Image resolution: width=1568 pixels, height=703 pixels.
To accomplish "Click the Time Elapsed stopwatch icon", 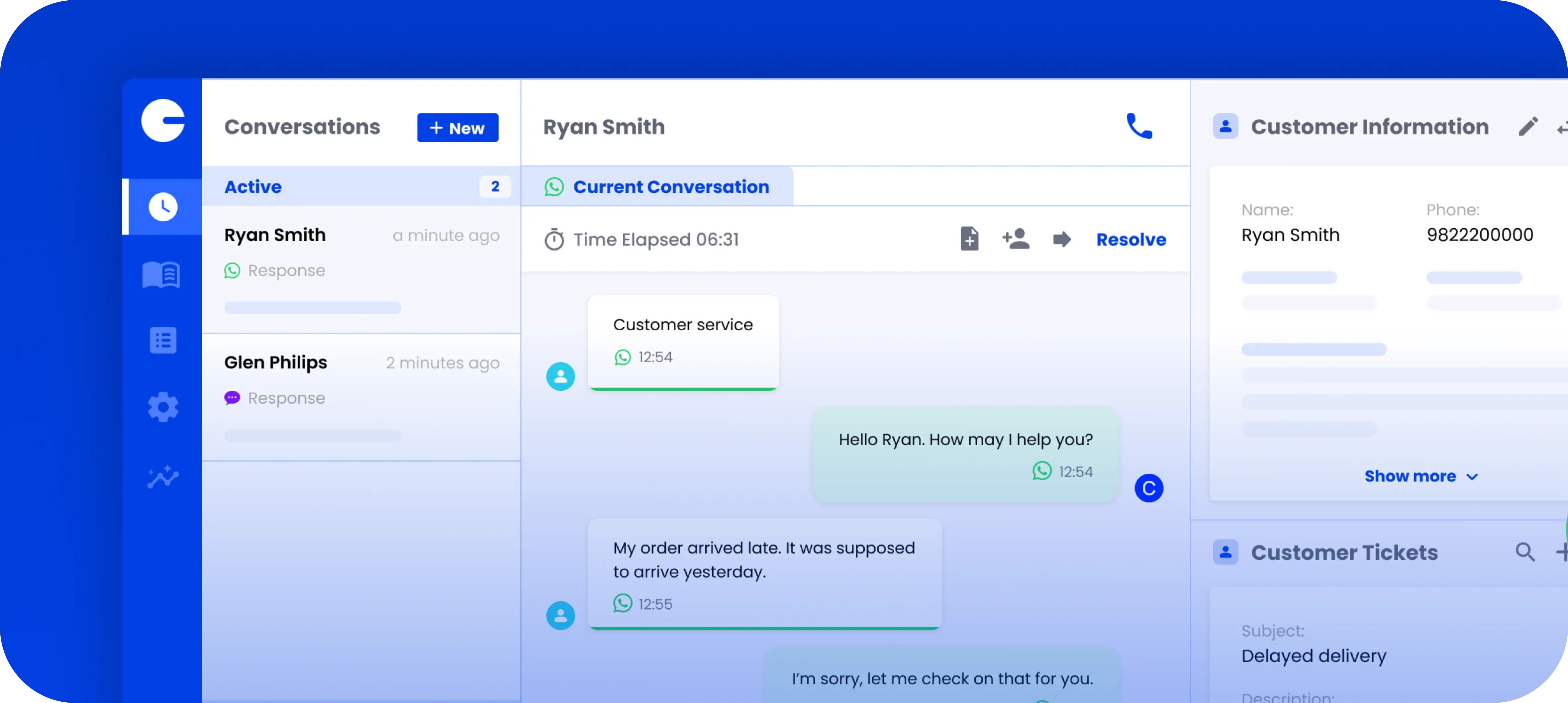I will (554, 239).
